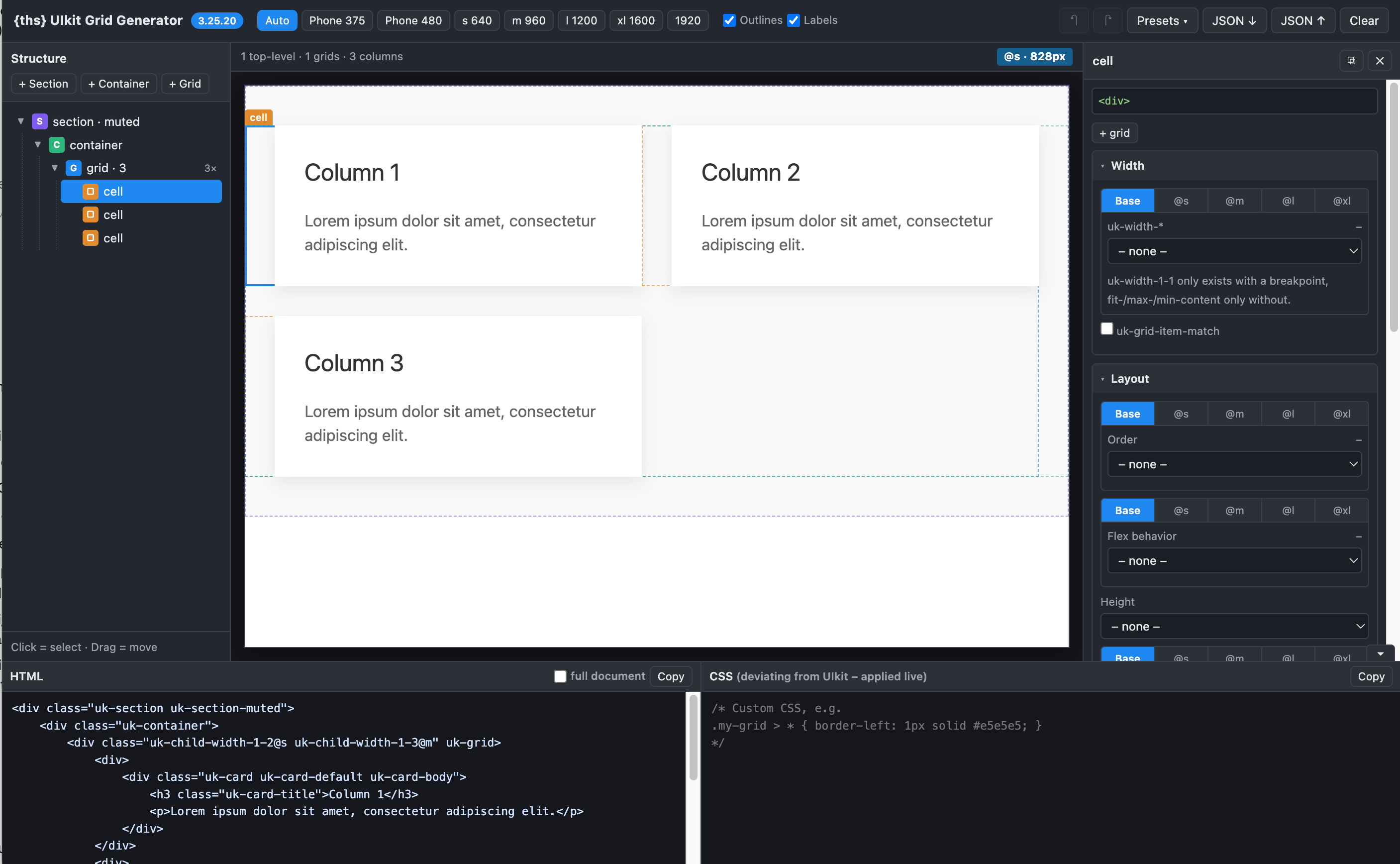This screenshot has height=864, width=1400.
Task: Select the @l tab above Order
Action: [1288, 414]
